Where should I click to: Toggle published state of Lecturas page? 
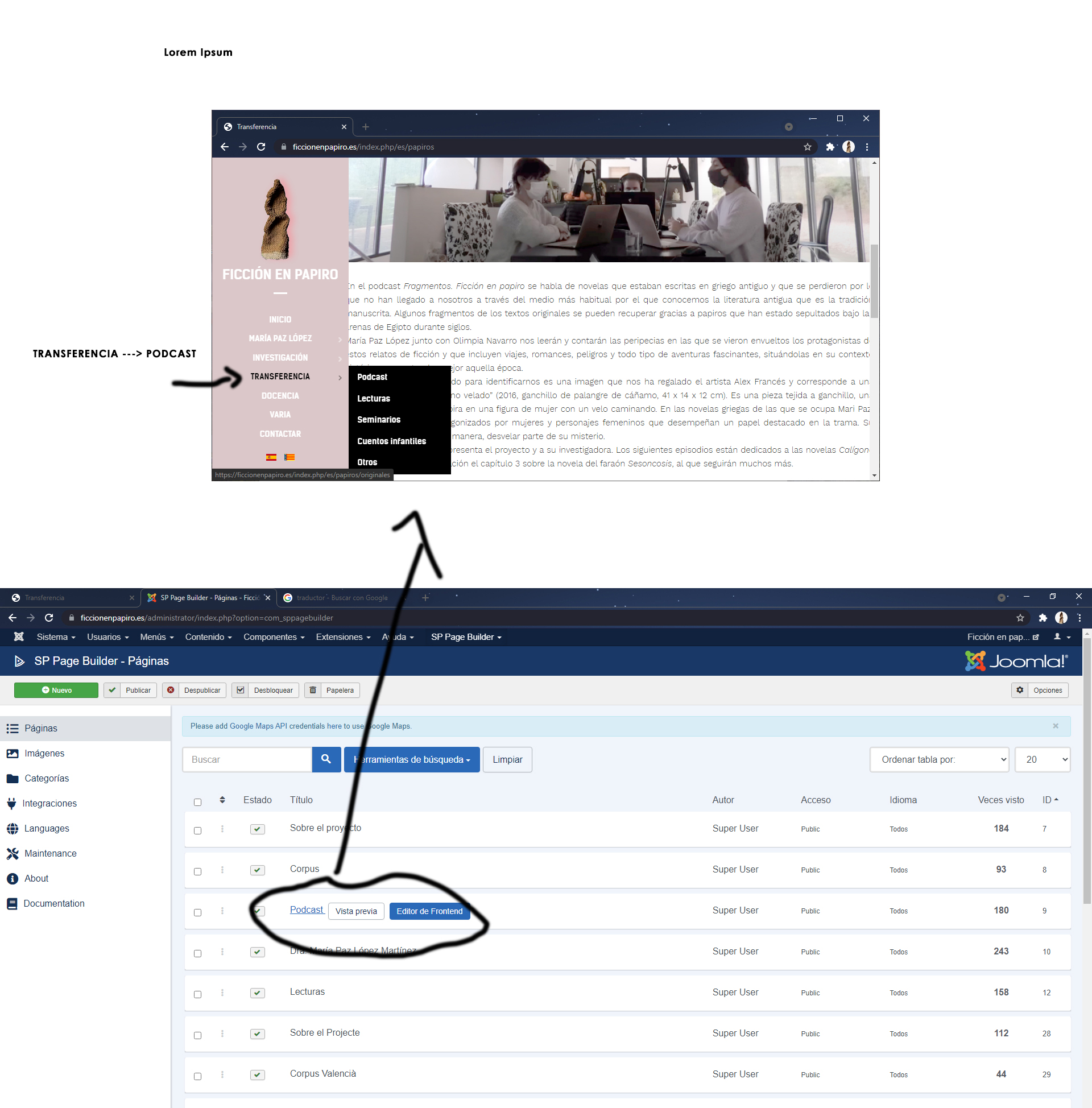pos(258,992)
